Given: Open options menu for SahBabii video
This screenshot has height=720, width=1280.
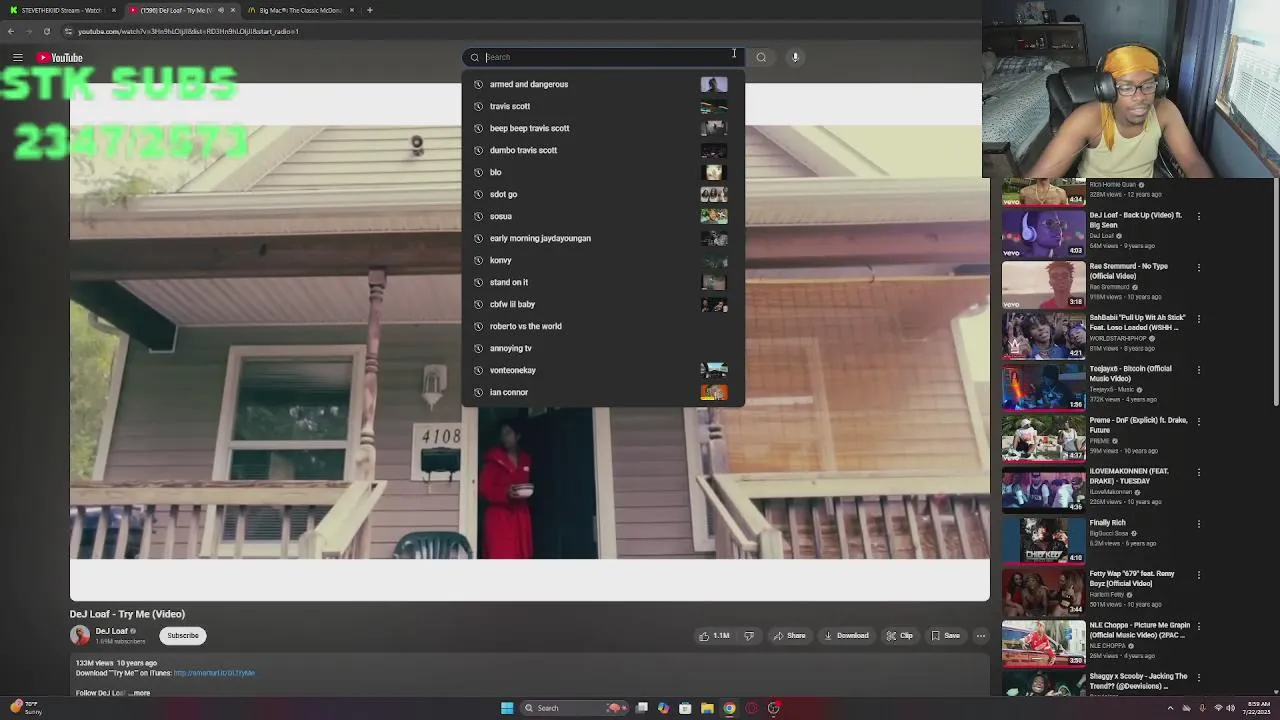Looking at the screenshot, I should [1199, 319].
